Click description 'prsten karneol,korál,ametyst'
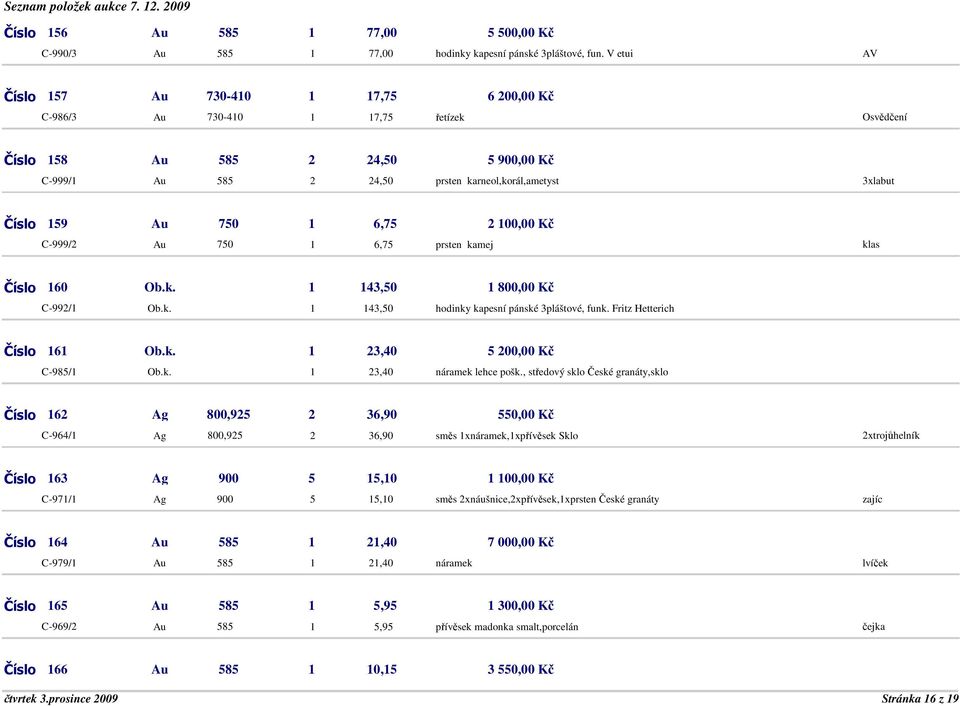The width and height of the screenshot is (960, 706). tap(497, 181)
